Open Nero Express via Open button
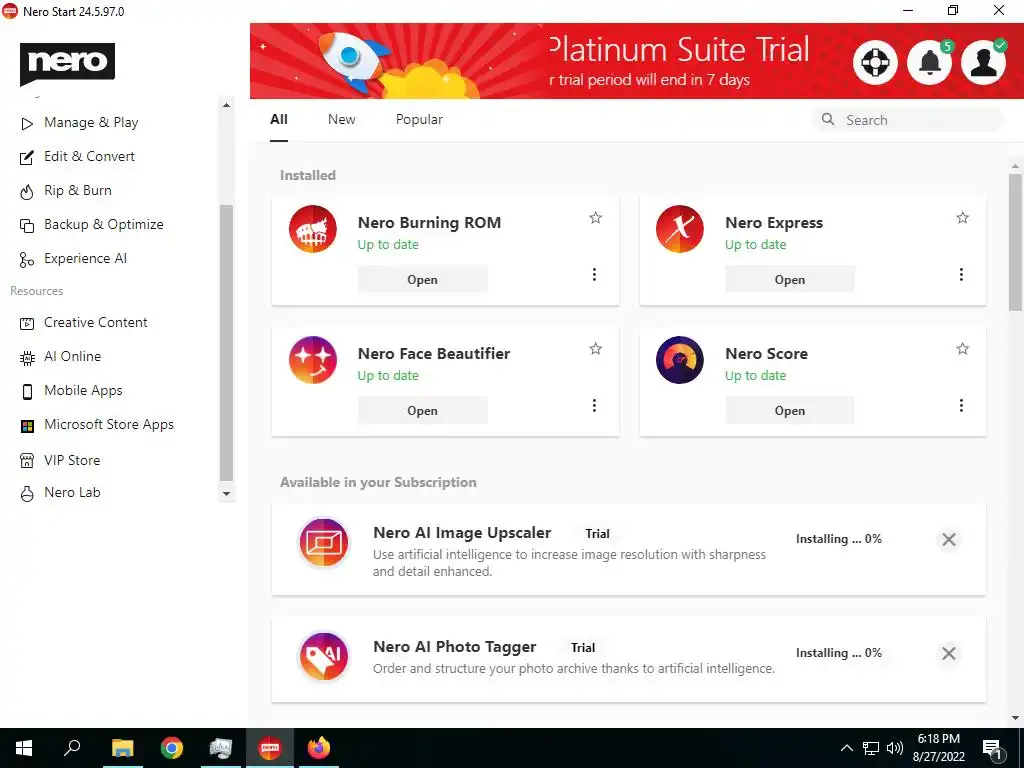Screen dimensions: 1024x768 pyautogui.click(x=790, y=280)
